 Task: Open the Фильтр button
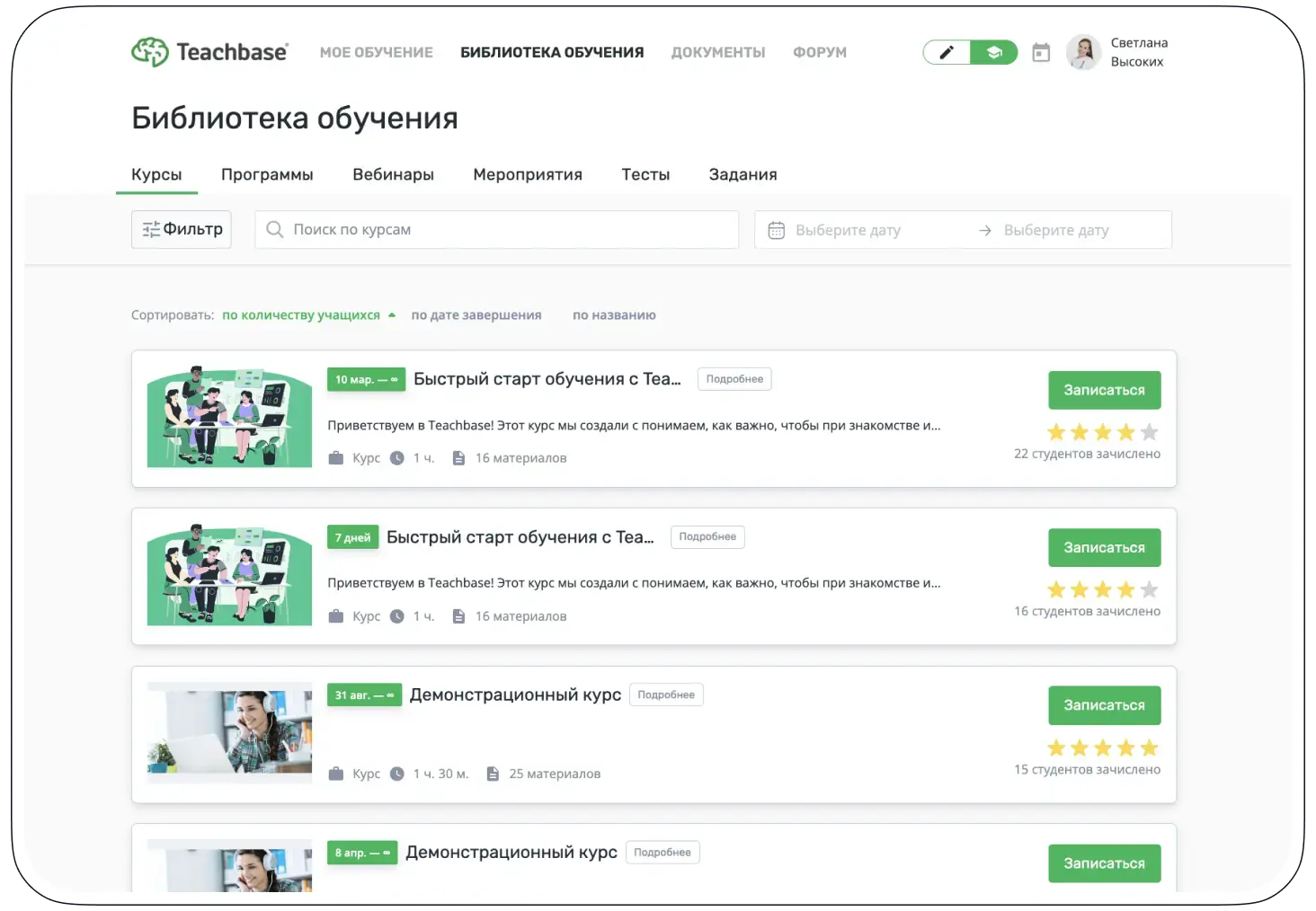tap(182, 229)
